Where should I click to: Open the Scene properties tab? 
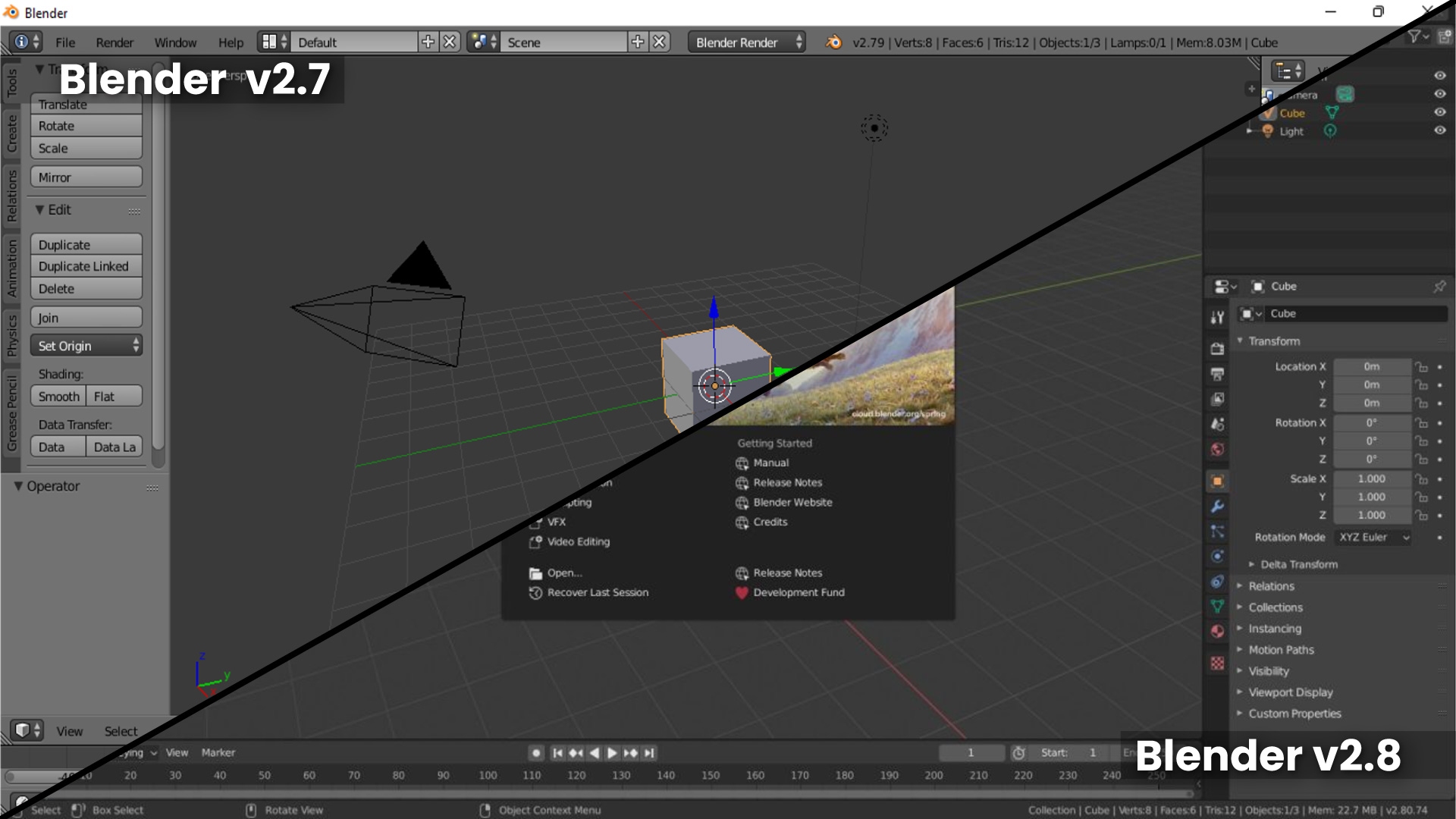[1217, 424]
